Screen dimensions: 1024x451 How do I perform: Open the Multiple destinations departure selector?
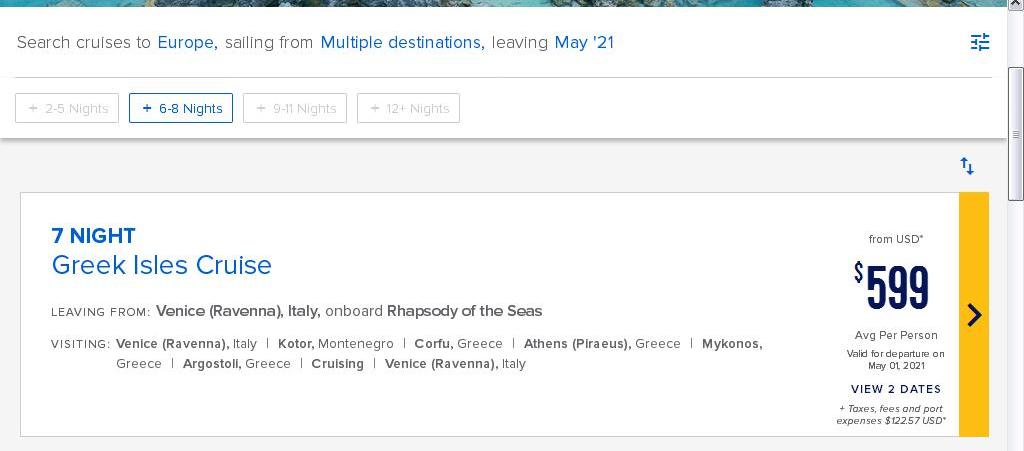[402, 43]
